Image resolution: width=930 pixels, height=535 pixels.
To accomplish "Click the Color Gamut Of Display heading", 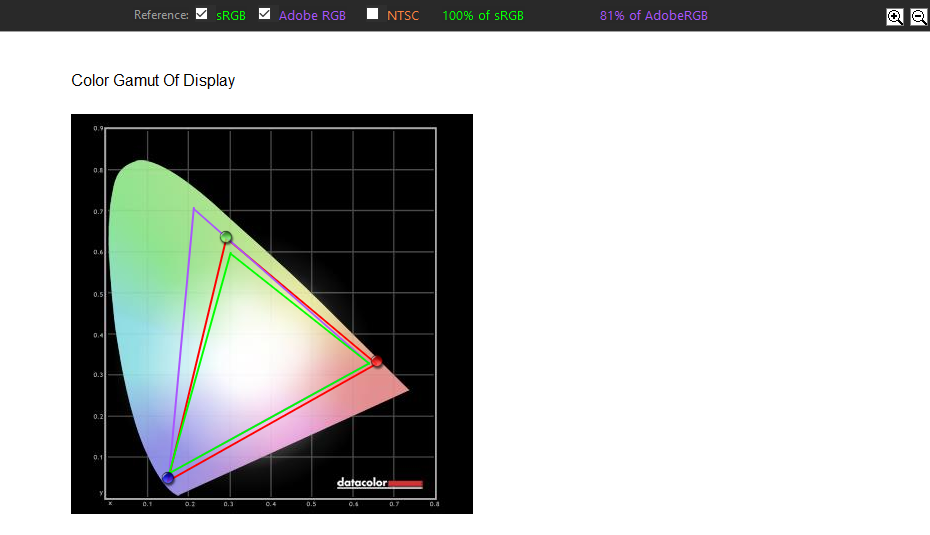I will 153,81.
